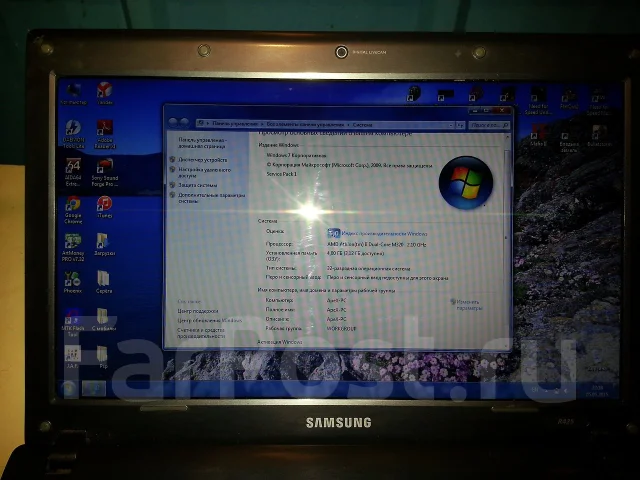Open the Bulletstorm desktop shortcut
This screenshot has width=640, height=480.
tap(599, 136)
